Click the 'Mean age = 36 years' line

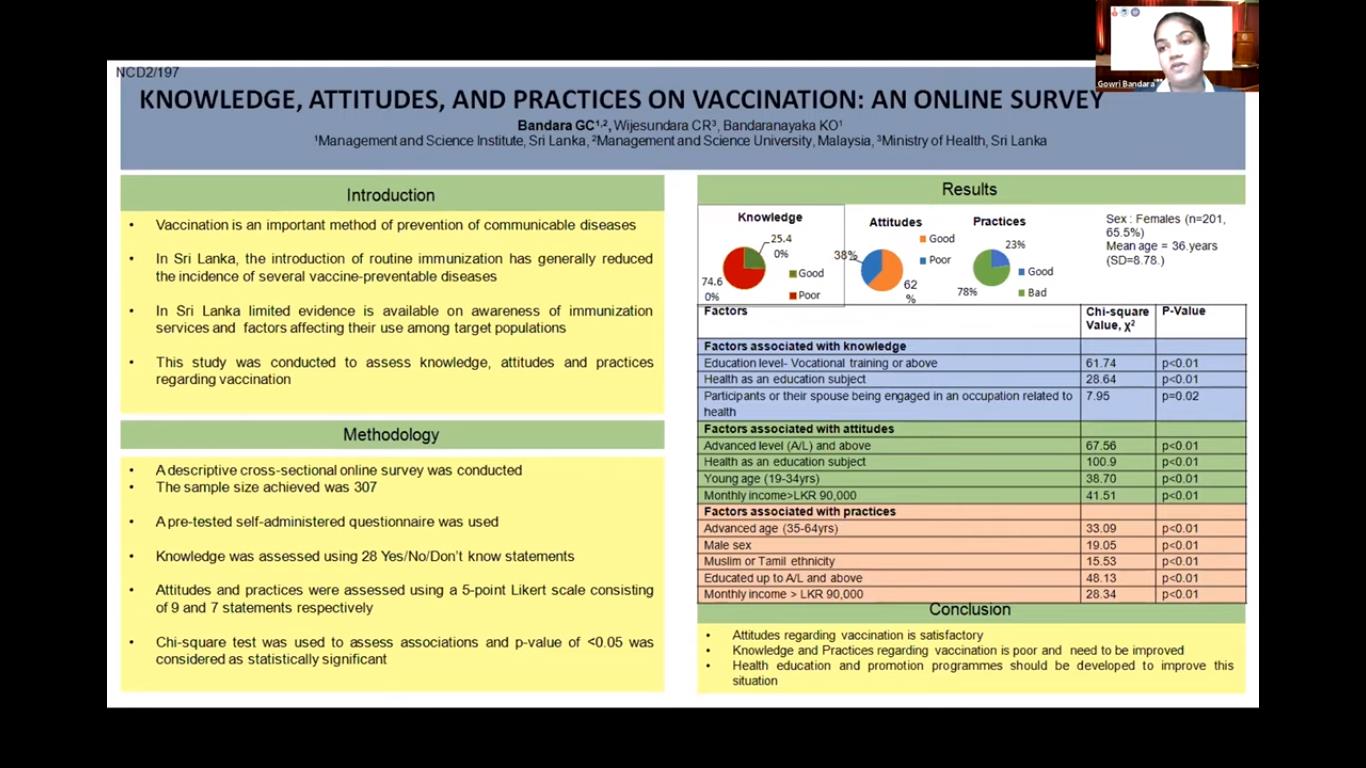(1161, 246)
